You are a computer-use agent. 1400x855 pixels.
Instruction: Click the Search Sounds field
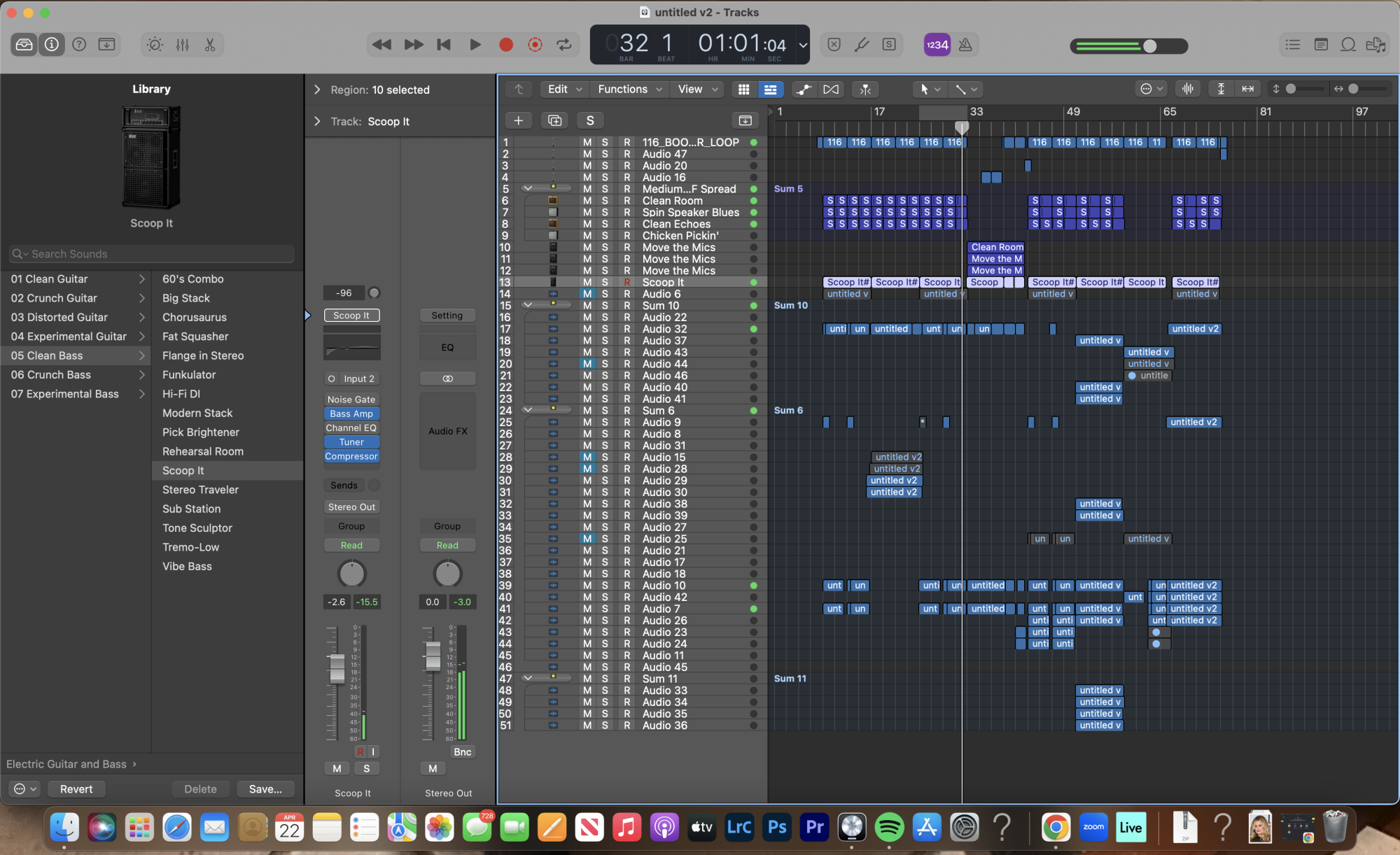152,253
